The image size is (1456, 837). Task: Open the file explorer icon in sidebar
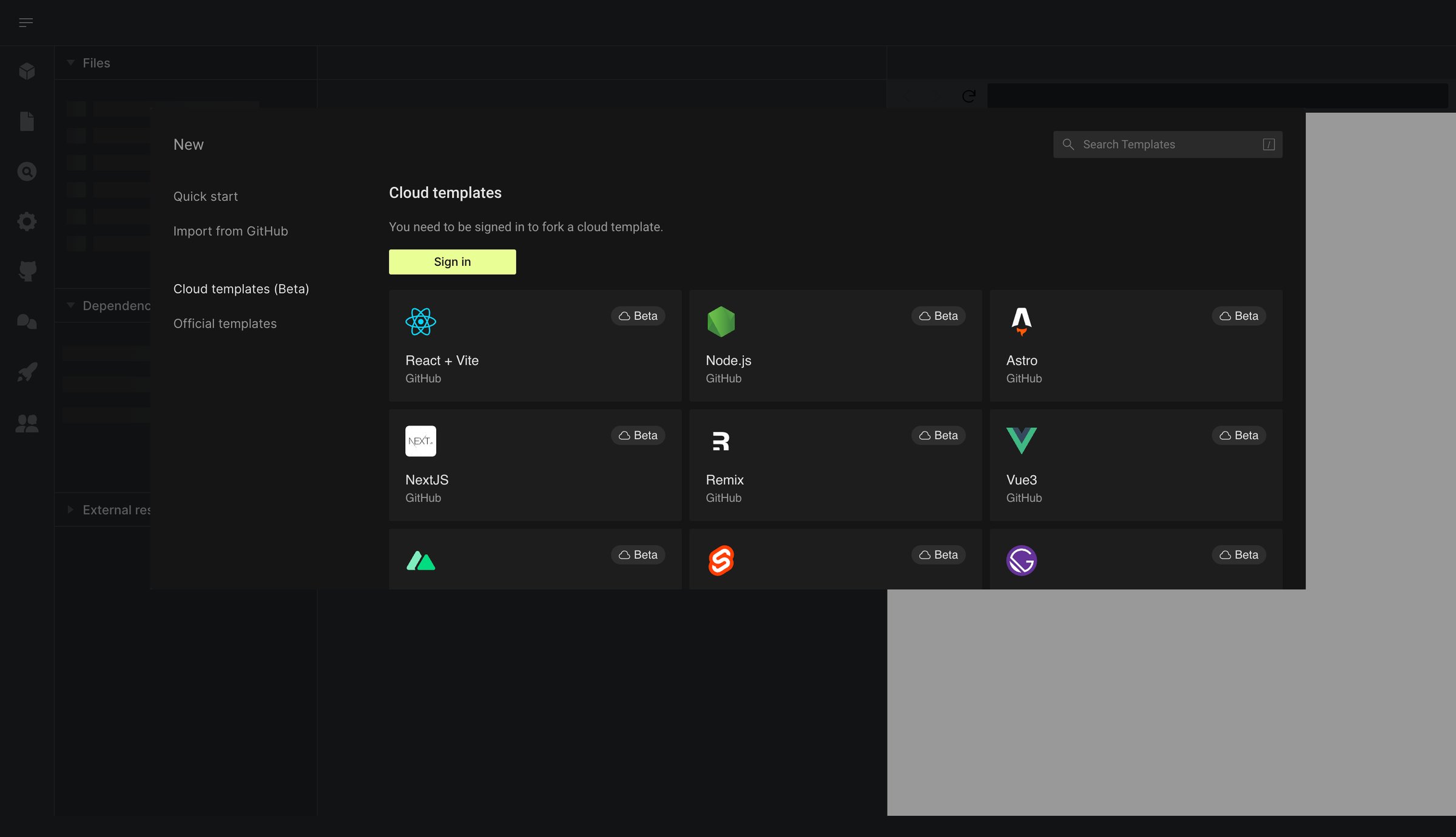(x=27, y=121)
